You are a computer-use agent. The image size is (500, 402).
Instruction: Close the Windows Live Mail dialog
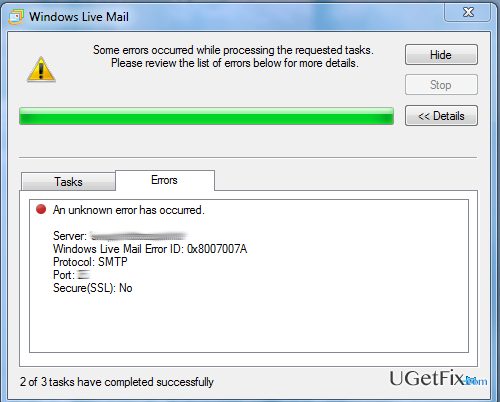coord(468,12)
